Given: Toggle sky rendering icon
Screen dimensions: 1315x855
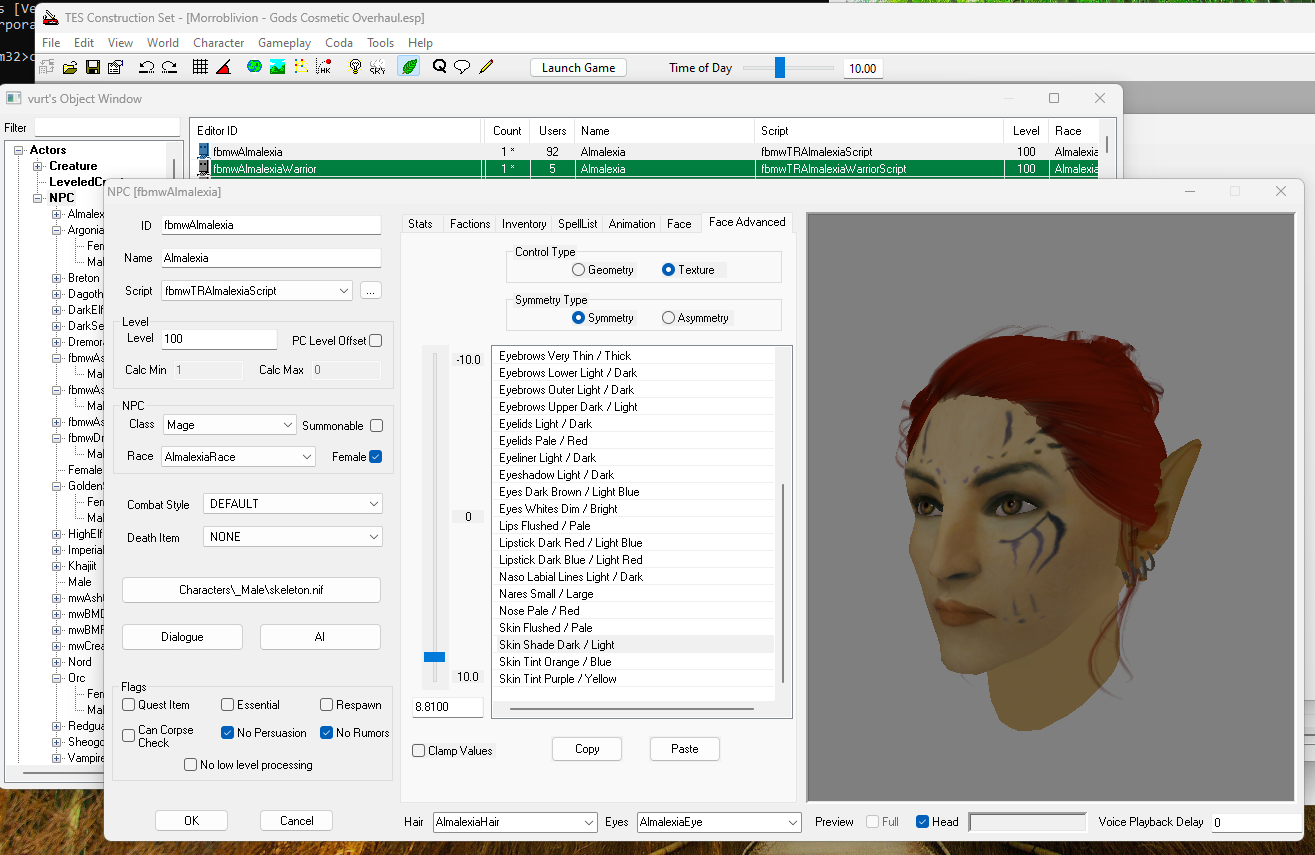Looking at the screenshot, I should point(377,67).
